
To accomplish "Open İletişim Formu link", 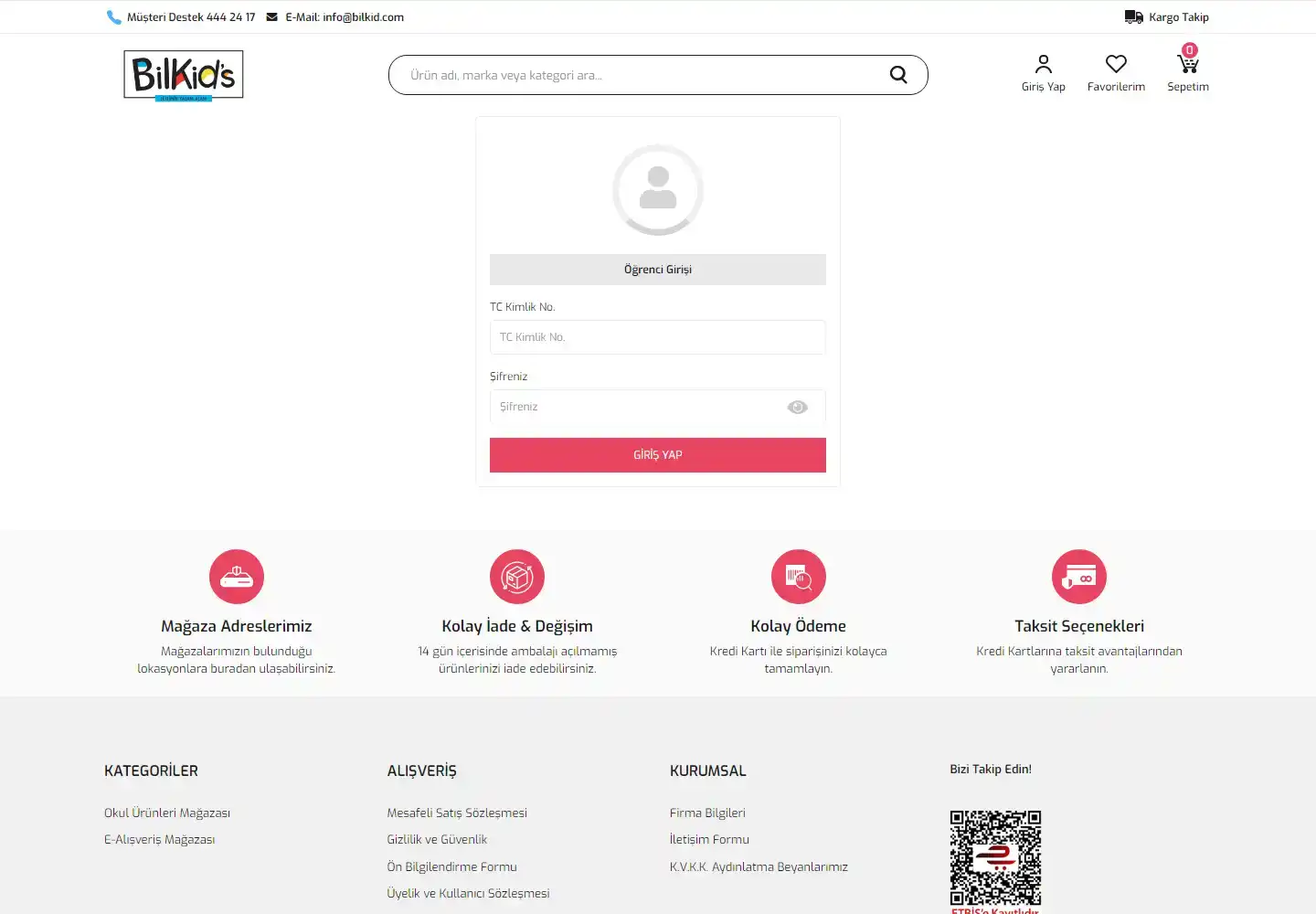I will click(709, 839).
